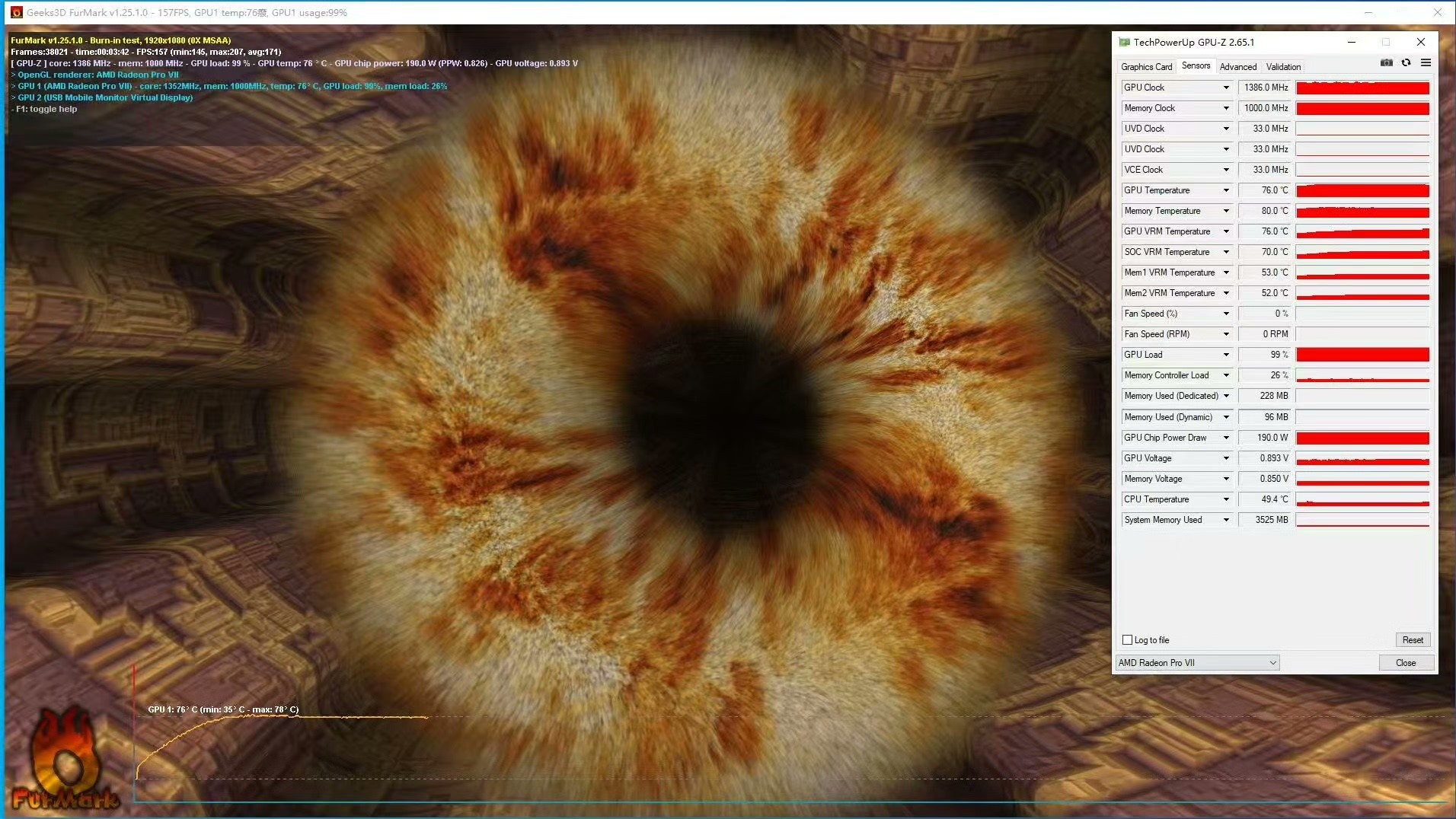The image size is (1456, 819).
Task: Minimize the GPU-Z window
Action: 1352,43
